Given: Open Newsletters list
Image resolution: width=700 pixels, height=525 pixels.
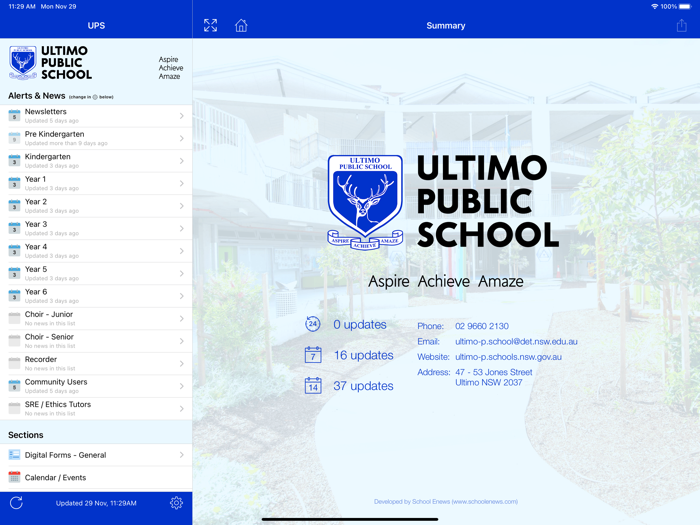Looking at the screenshot, I should click(96, 116).
